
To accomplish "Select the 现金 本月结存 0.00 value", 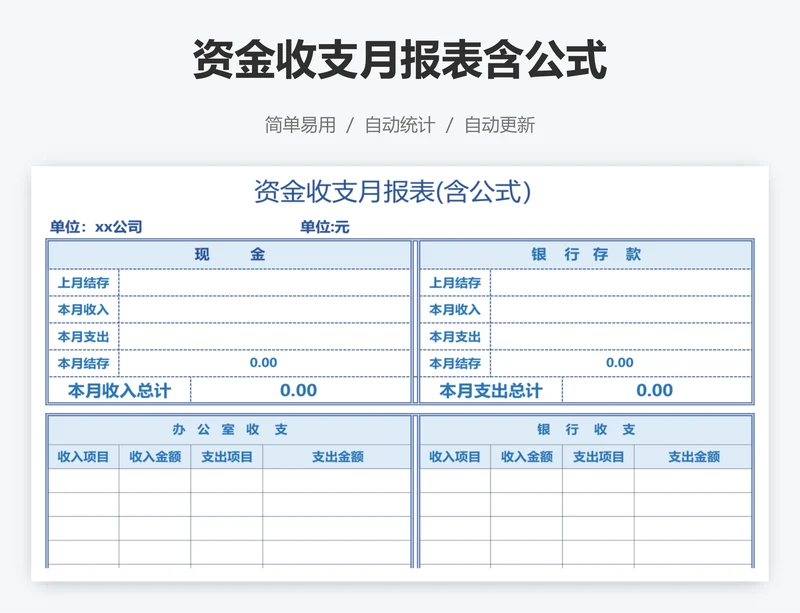I will click(x=263, y=363).
